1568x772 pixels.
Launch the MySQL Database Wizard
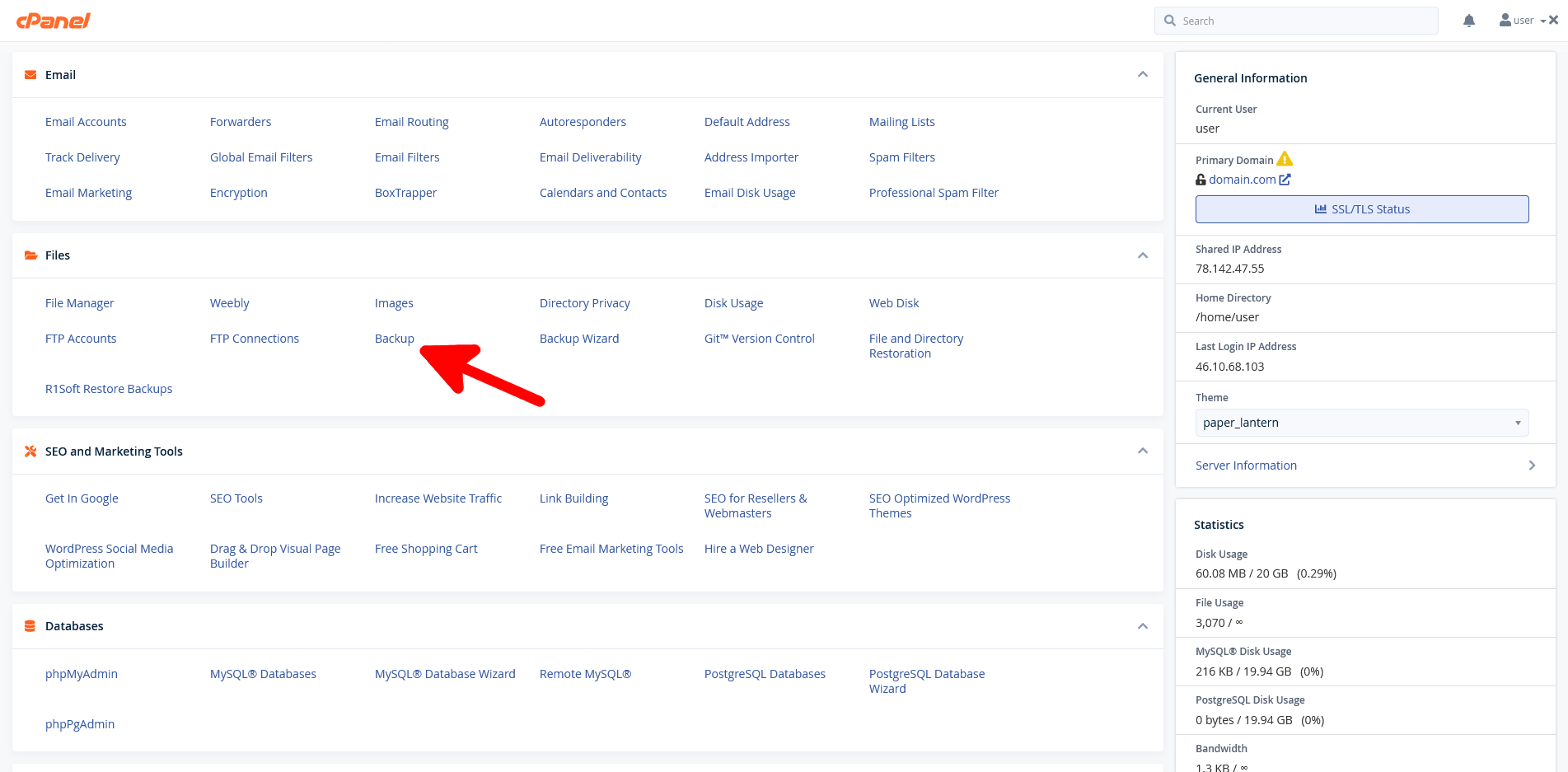pyautogui.click(x=445, y=673)
